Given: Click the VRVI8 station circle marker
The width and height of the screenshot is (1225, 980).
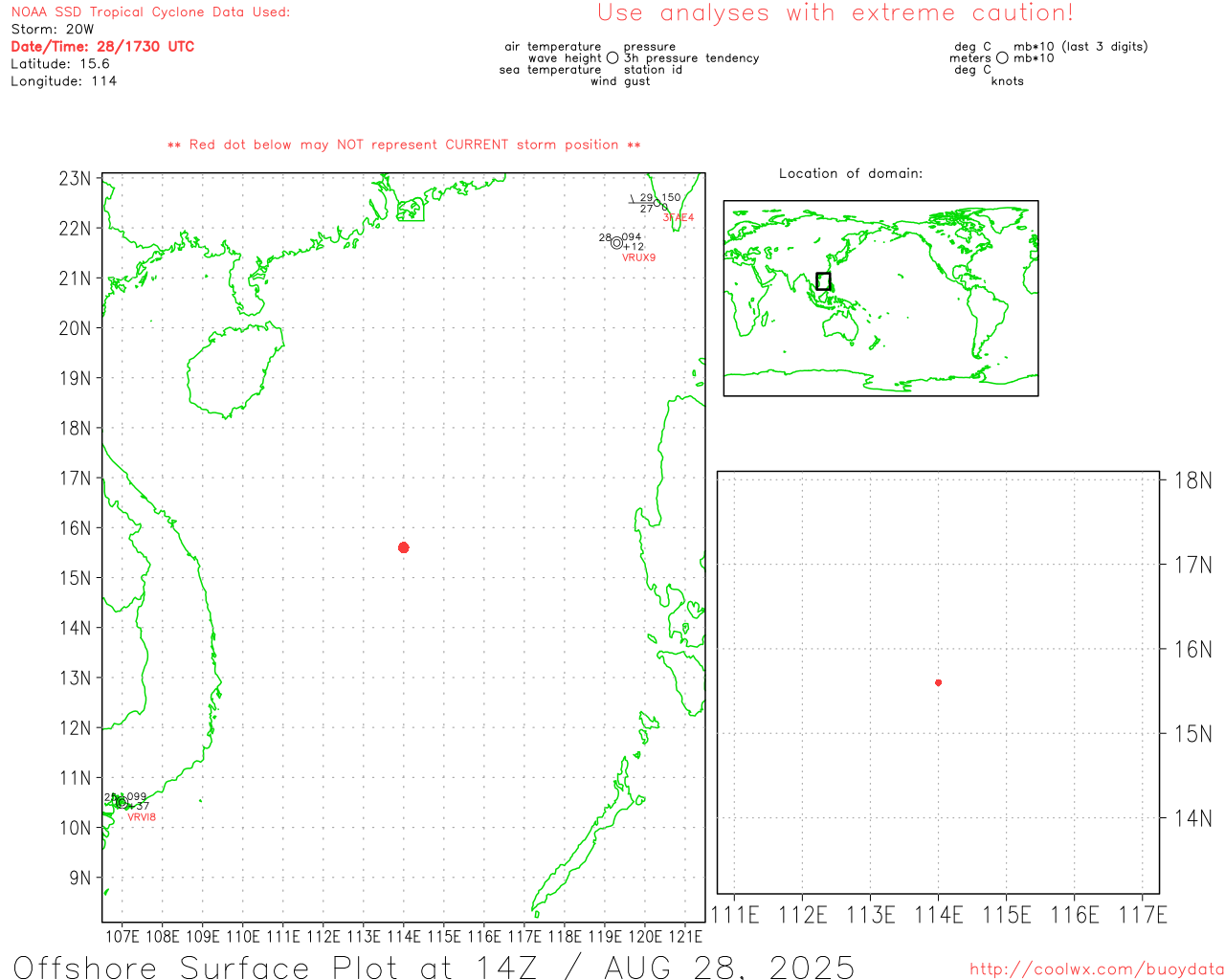Looking at the screenshot, I should click(121, 803).
